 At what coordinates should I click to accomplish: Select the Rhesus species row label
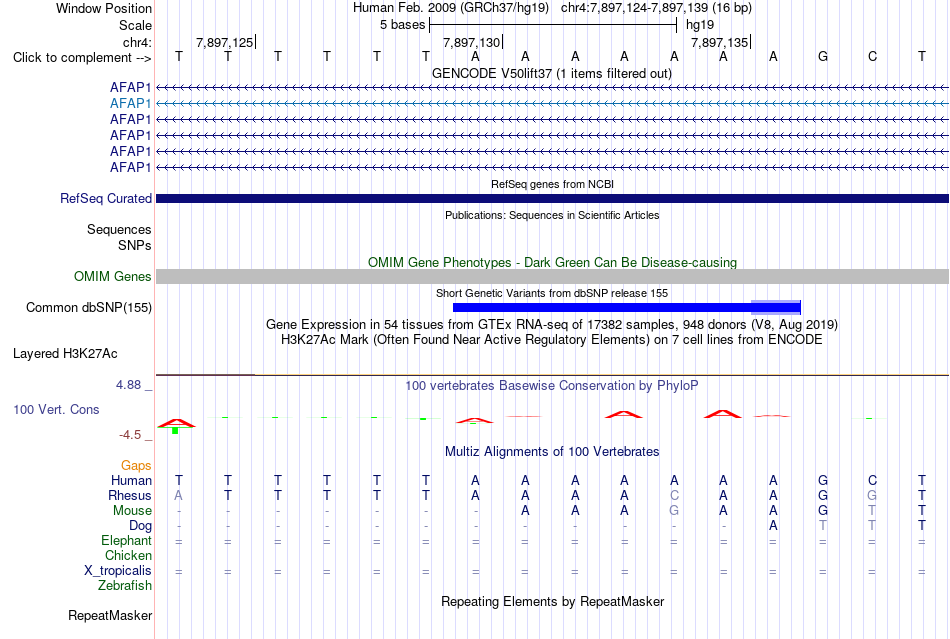[130, 496]
